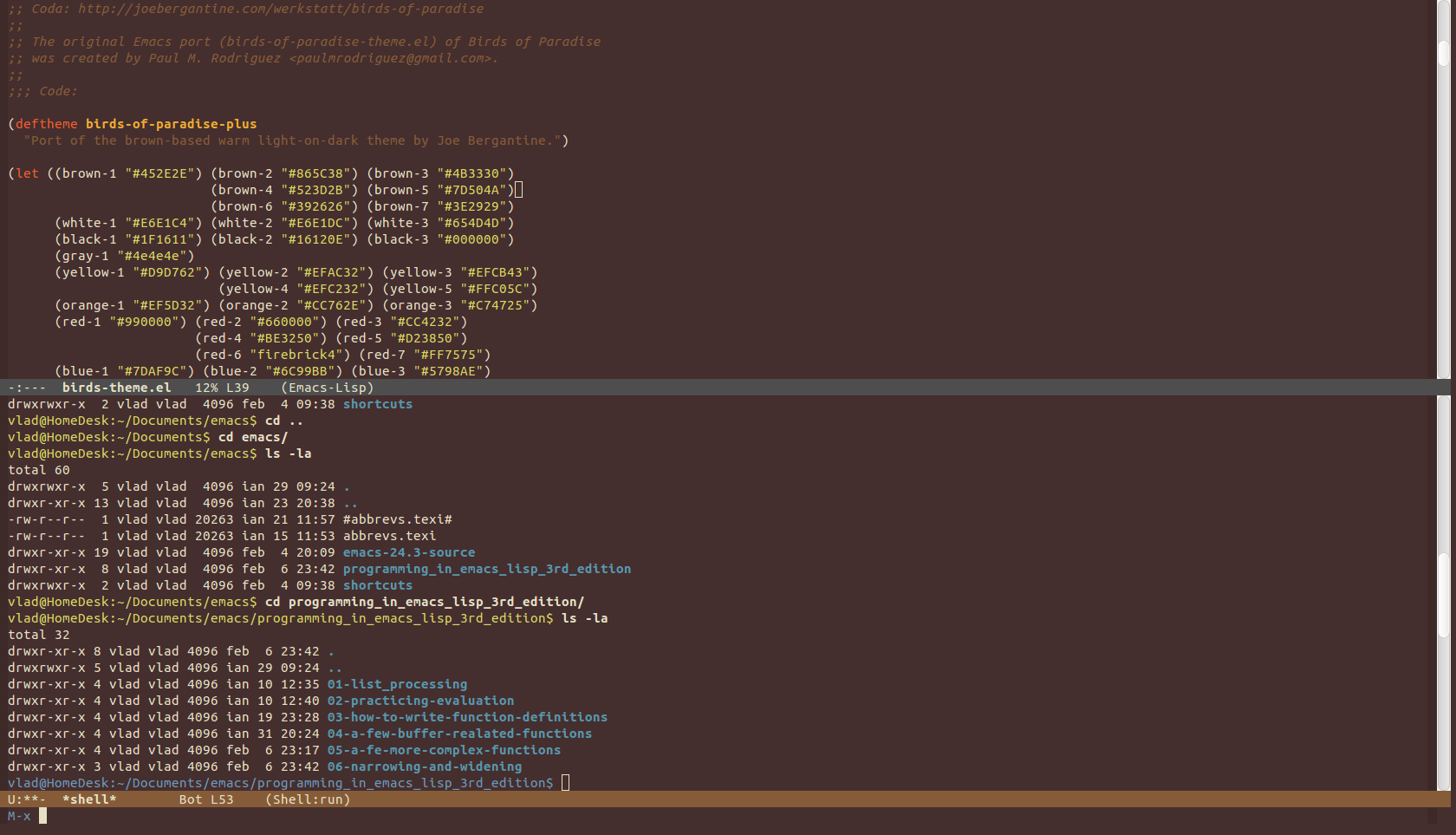Viewport: 1456px width, 835px height.
Task: Click the "cd .." shell command
Action: (x=284, y=421)
